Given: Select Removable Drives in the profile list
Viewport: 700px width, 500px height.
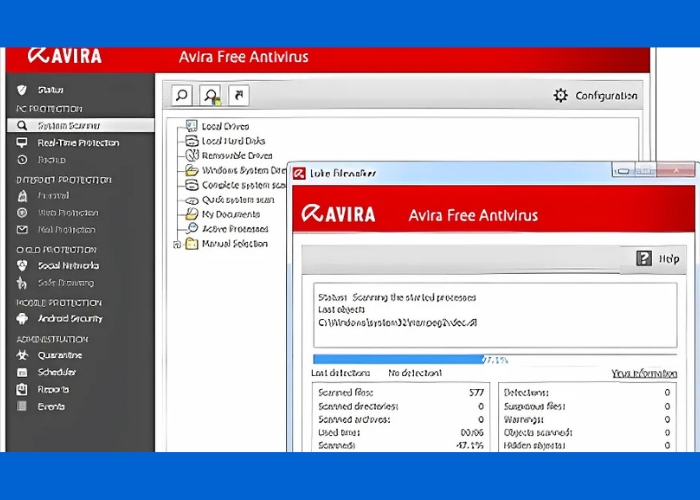Looking at the screenshot, I should tap(236, 156).
